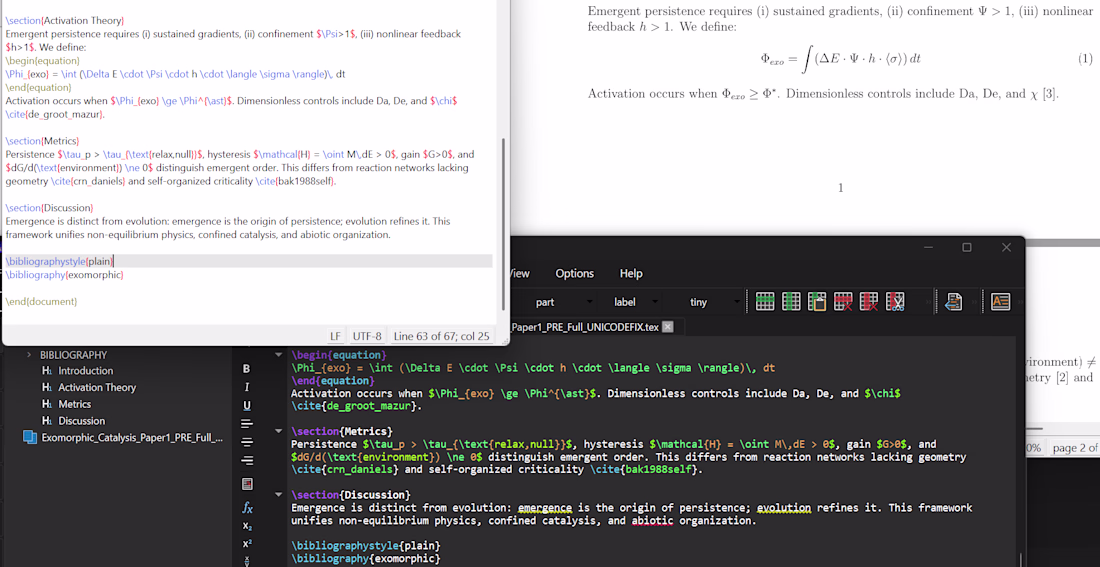Add a table column with the green column icon
This screenshot has height=567, width=1100.
pos(791,302)
